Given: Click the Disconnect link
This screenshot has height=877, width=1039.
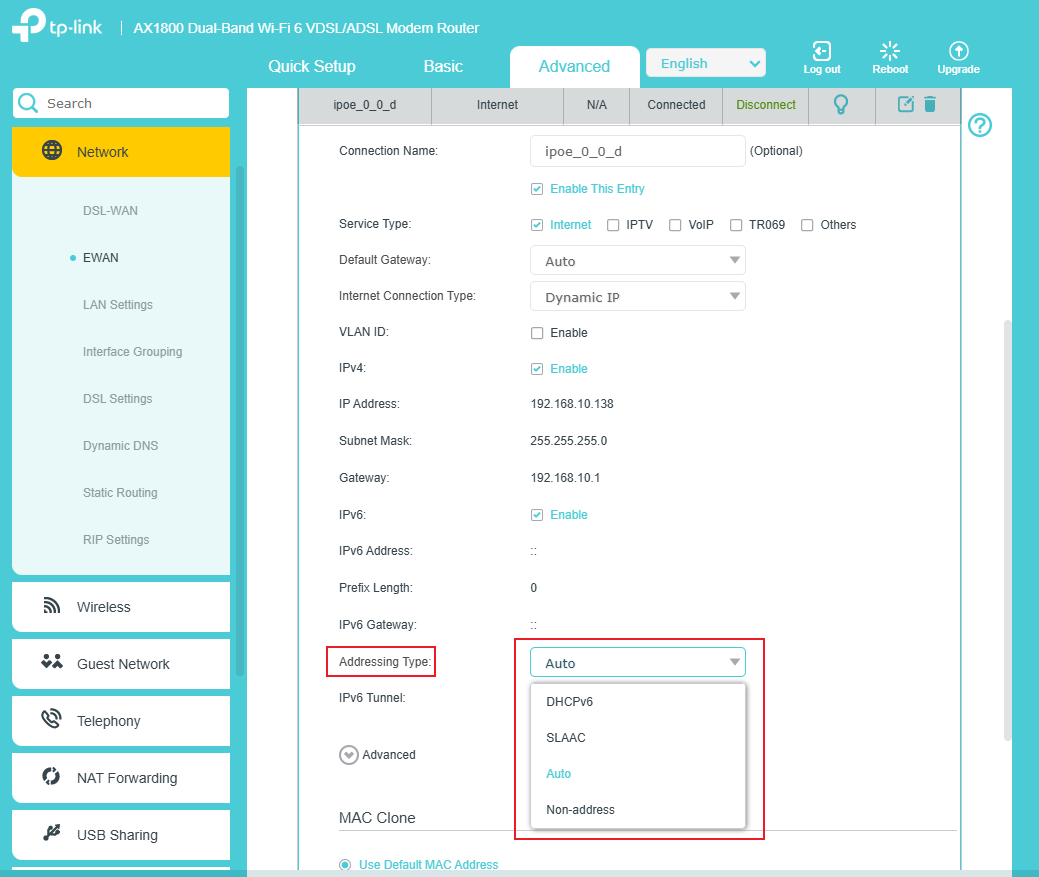Looking at the screenshot, I should tap(766, 105).
